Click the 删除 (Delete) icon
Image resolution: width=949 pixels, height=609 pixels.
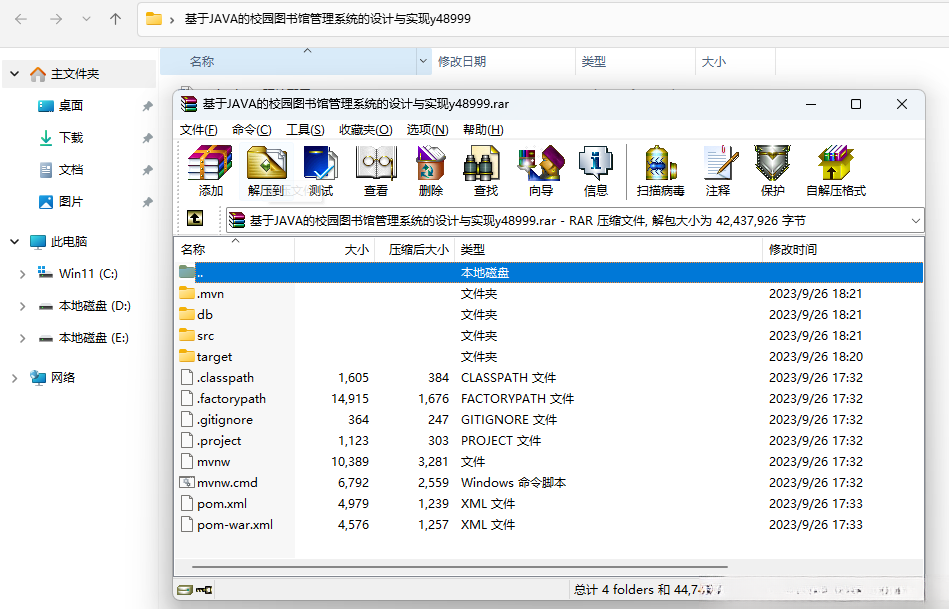(x=430, y=171)
